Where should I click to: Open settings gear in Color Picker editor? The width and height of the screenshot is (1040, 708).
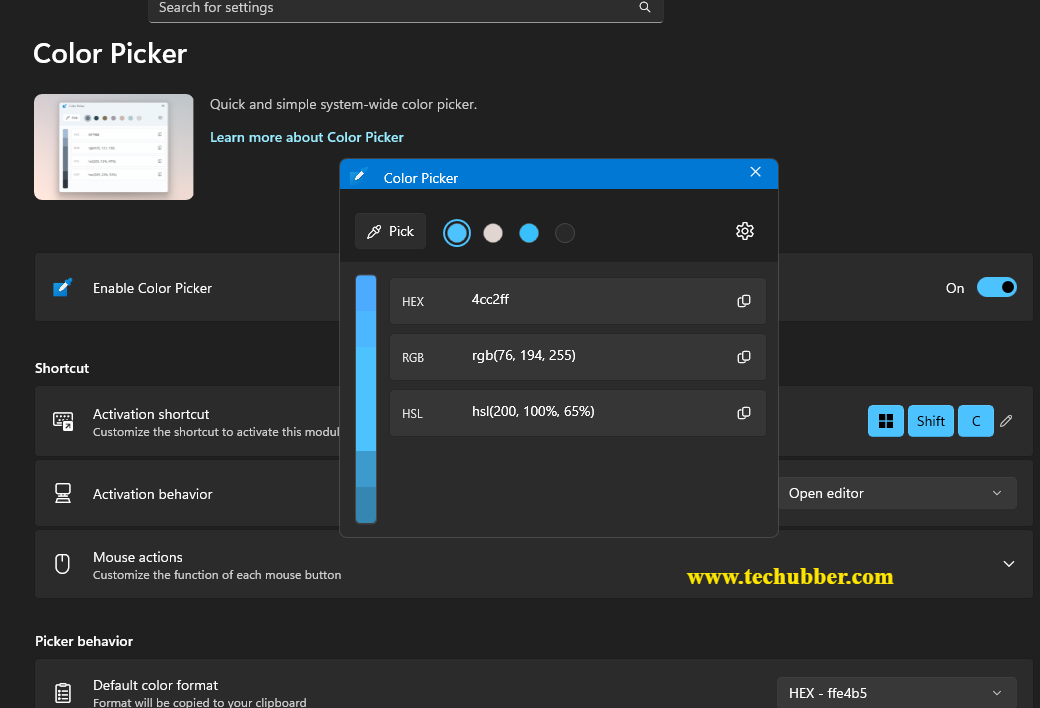(x=745, y=231)
